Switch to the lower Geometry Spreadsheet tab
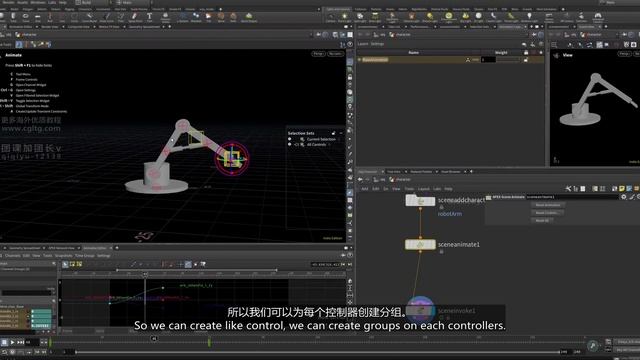 25,248
